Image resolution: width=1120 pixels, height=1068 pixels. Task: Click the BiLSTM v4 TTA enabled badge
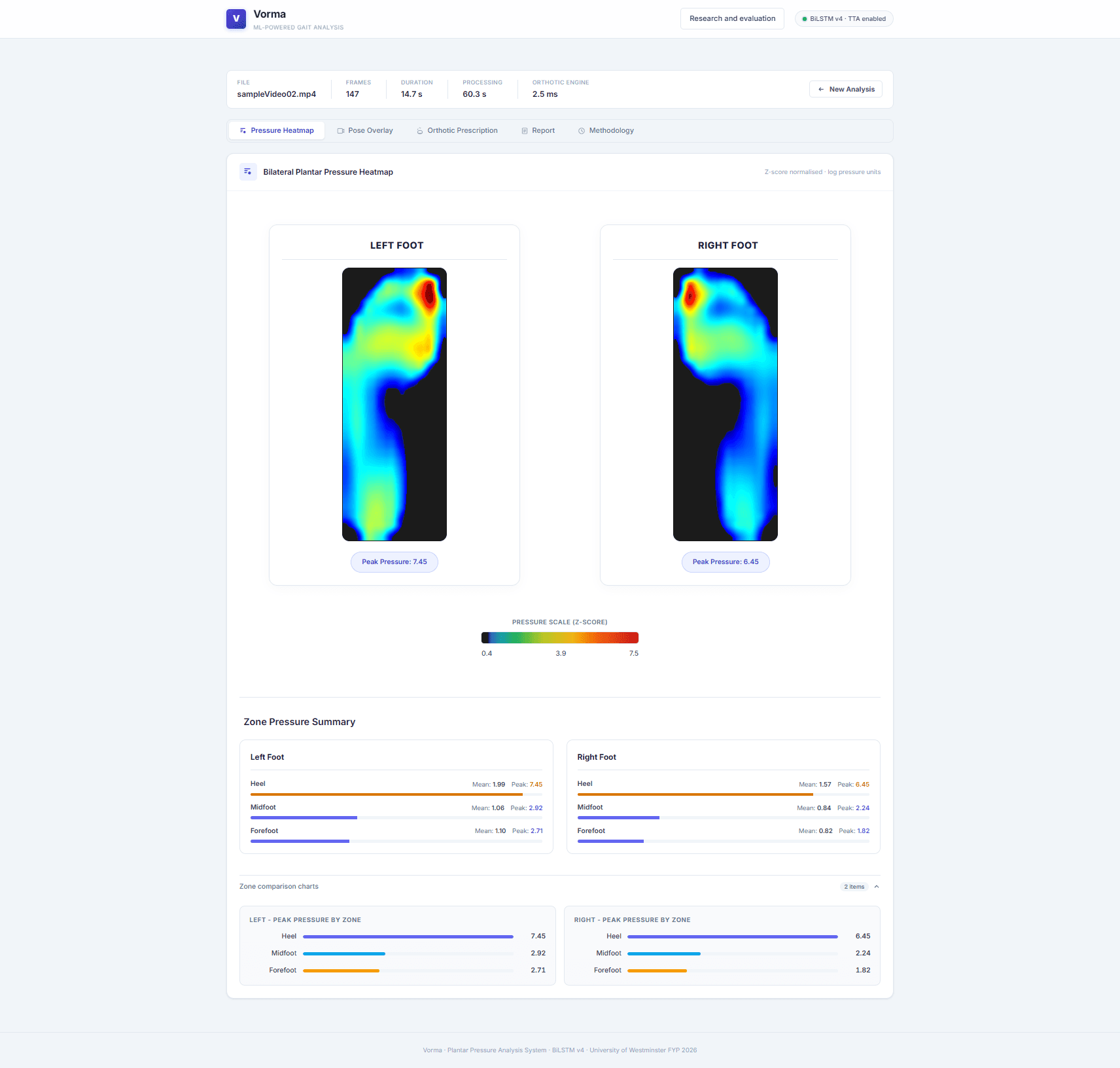[844, 19]
